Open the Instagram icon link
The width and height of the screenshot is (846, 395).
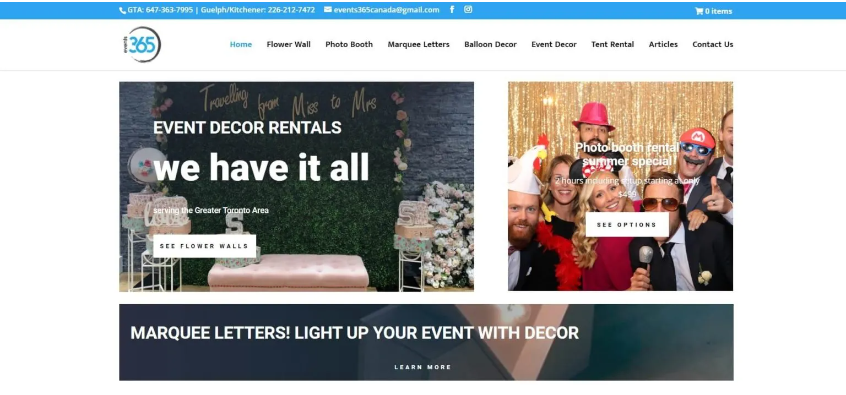tap(468, 9)
